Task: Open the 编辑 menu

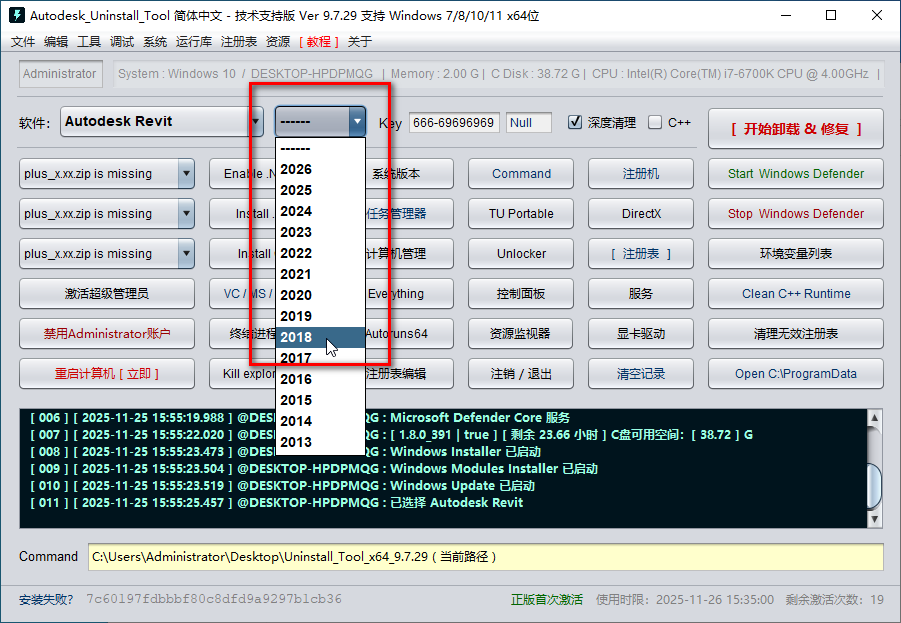Action: point(56,41)
